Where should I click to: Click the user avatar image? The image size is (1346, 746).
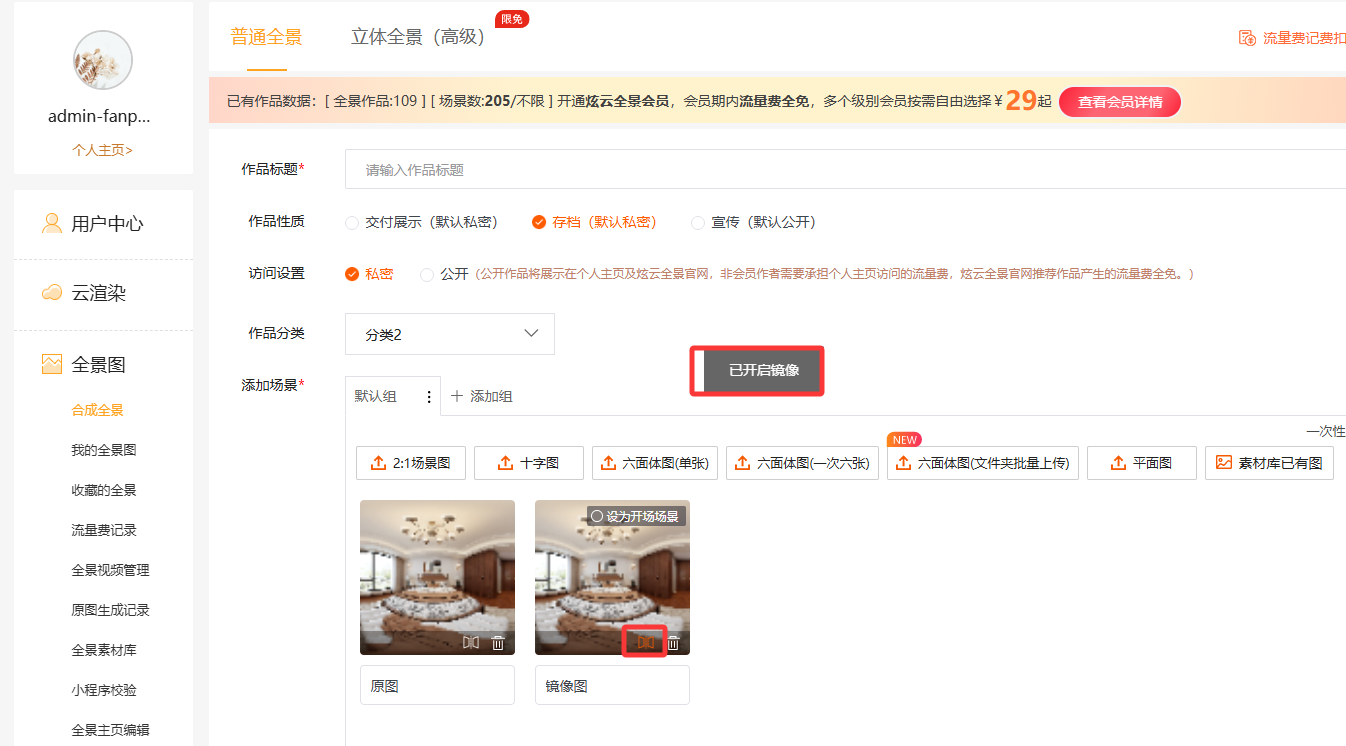103,60
